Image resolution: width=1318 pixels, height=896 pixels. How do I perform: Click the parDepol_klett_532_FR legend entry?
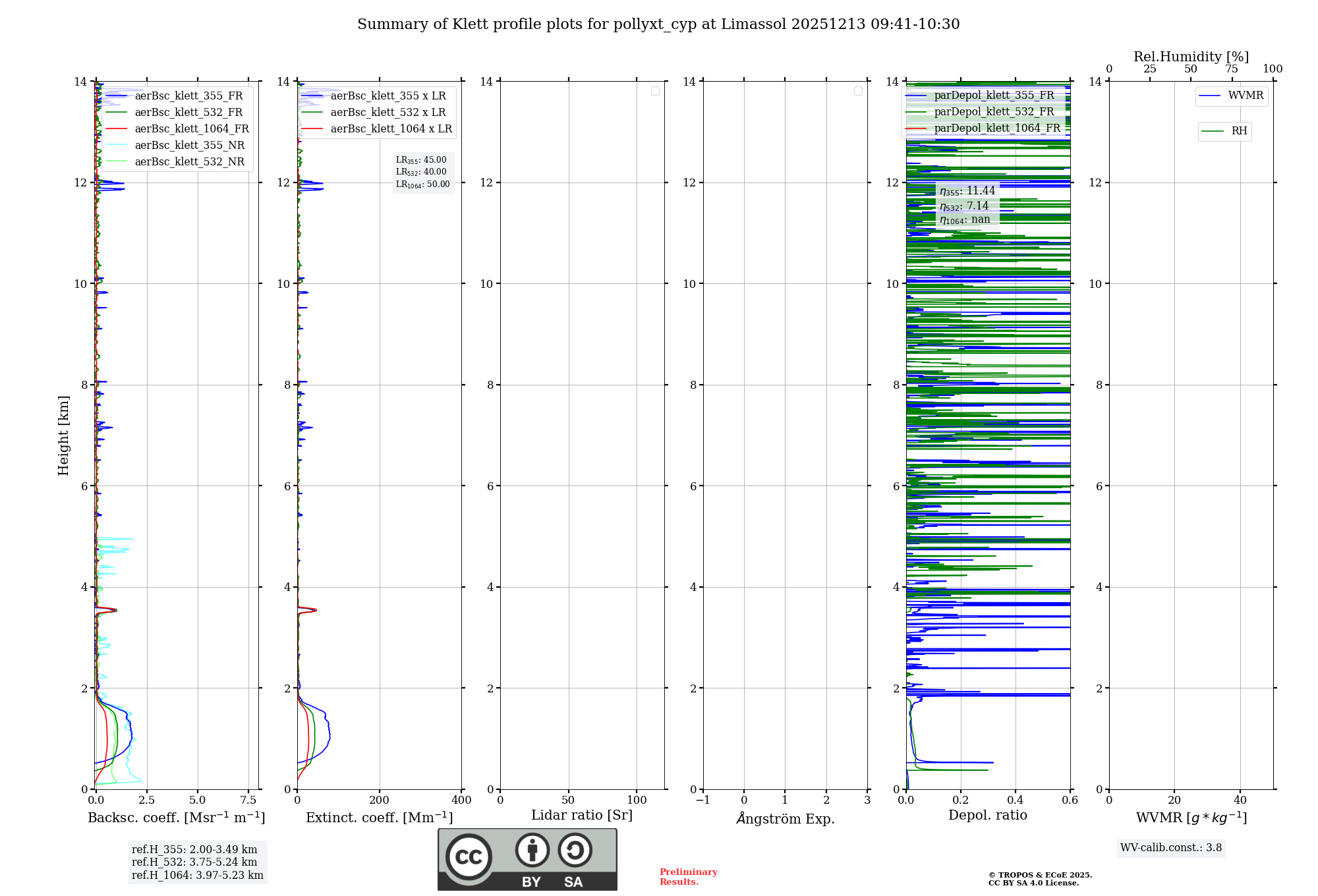coord(994,112)
